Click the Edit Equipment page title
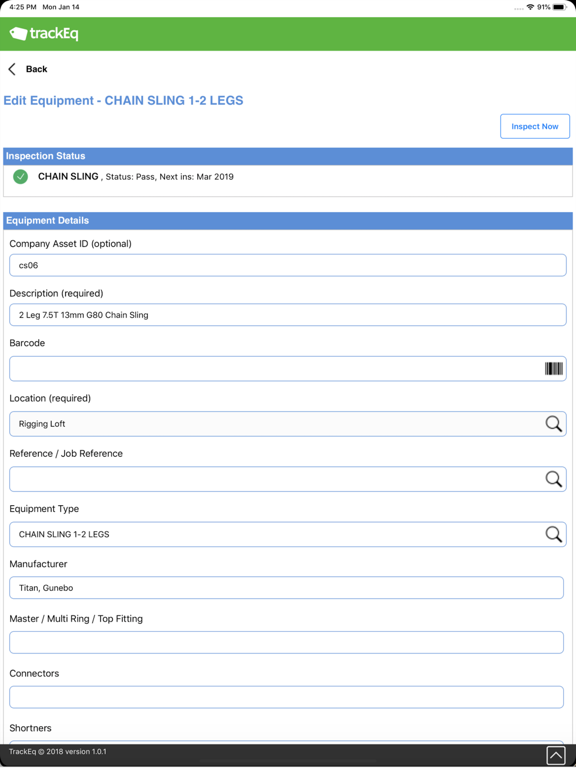This screenshot has height=768, width=576. (x=123, y=100)
